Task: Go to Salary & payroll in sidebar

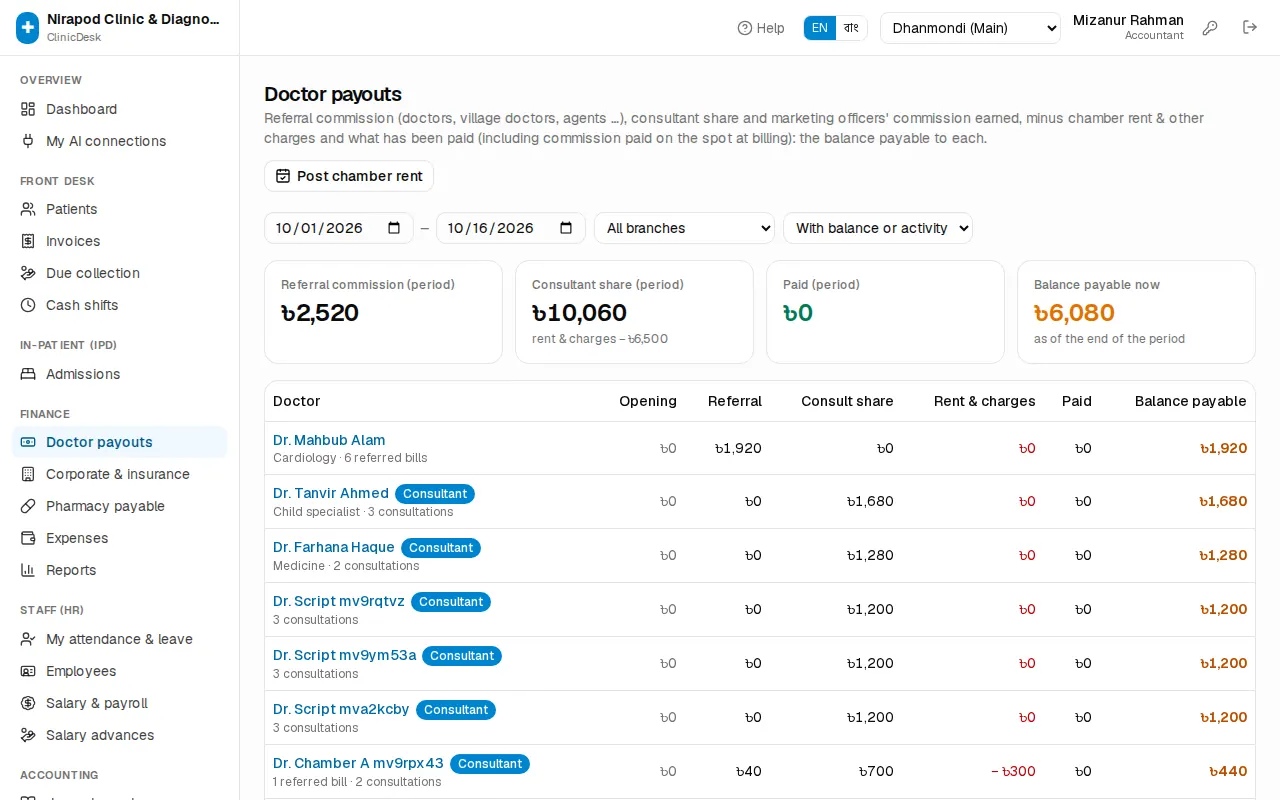Action: [120, 703]
